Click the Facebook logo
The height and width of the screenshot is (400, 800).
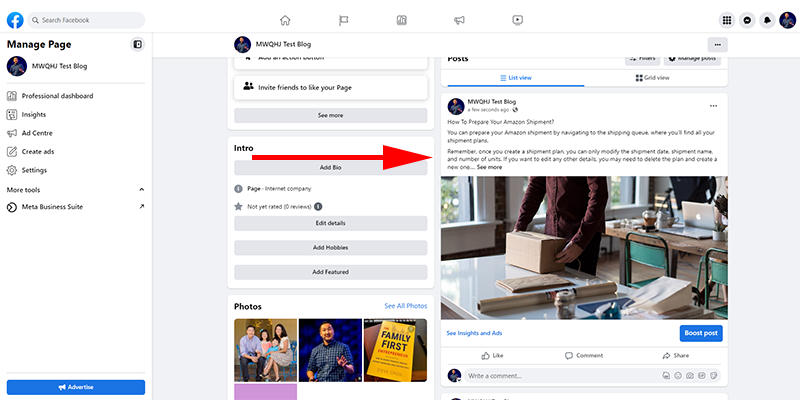click(x=15, y=20)
